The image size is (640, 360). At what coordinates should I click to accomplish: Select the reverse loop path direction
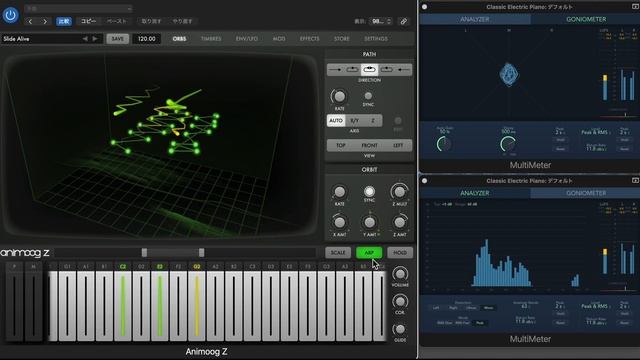coord(387,70)
